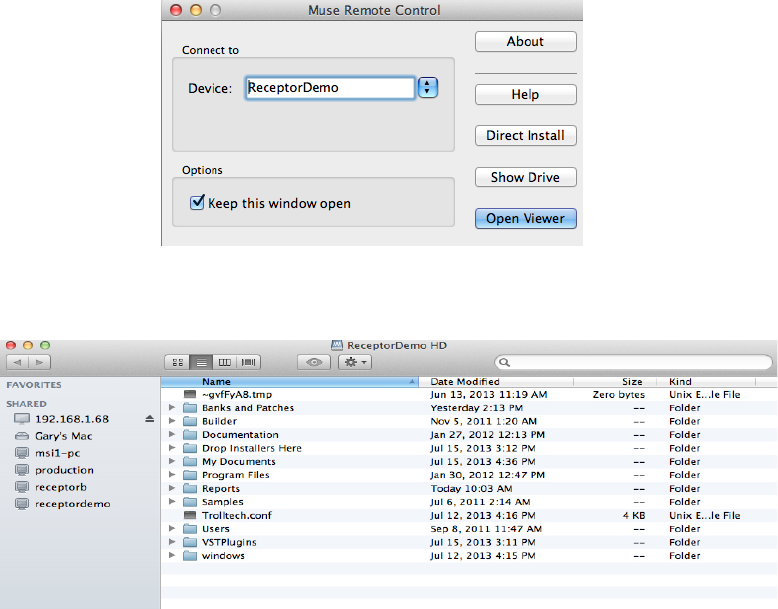Click the ~gvfFyA8.tmp file icon

point(190,395)
